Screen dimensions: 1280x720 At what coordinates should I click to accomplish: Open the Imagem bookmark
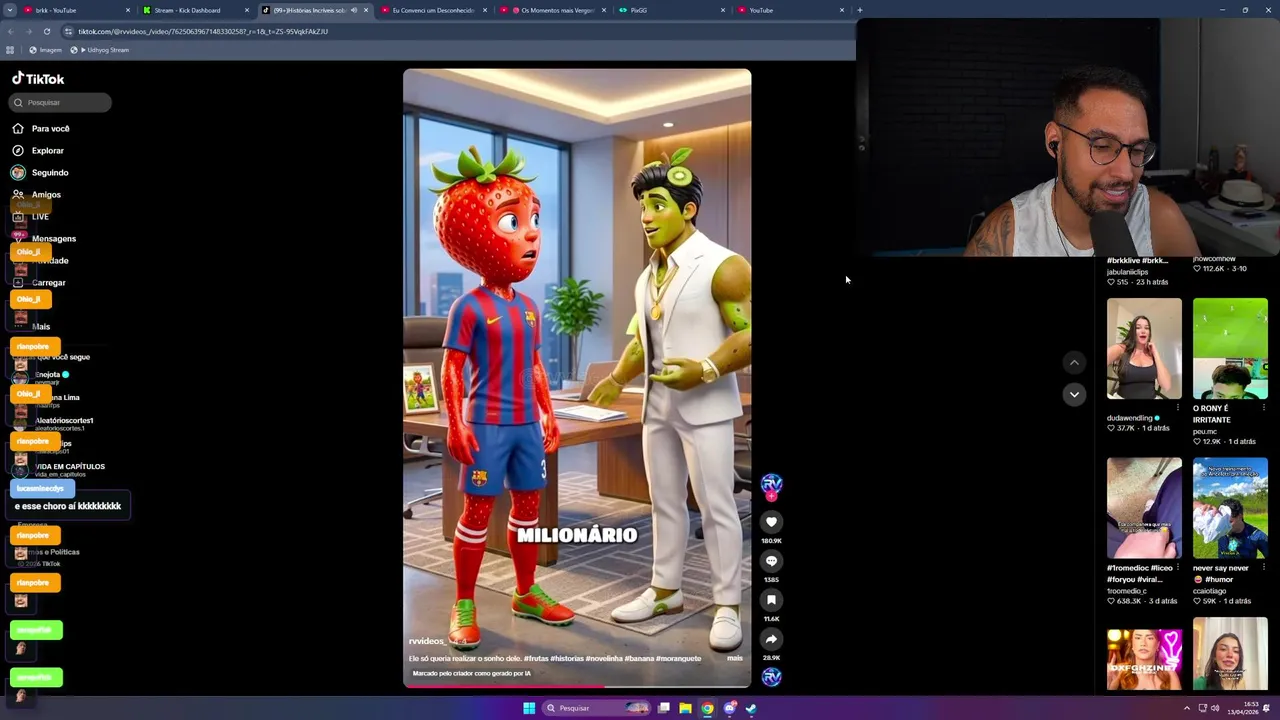point(46,50)
